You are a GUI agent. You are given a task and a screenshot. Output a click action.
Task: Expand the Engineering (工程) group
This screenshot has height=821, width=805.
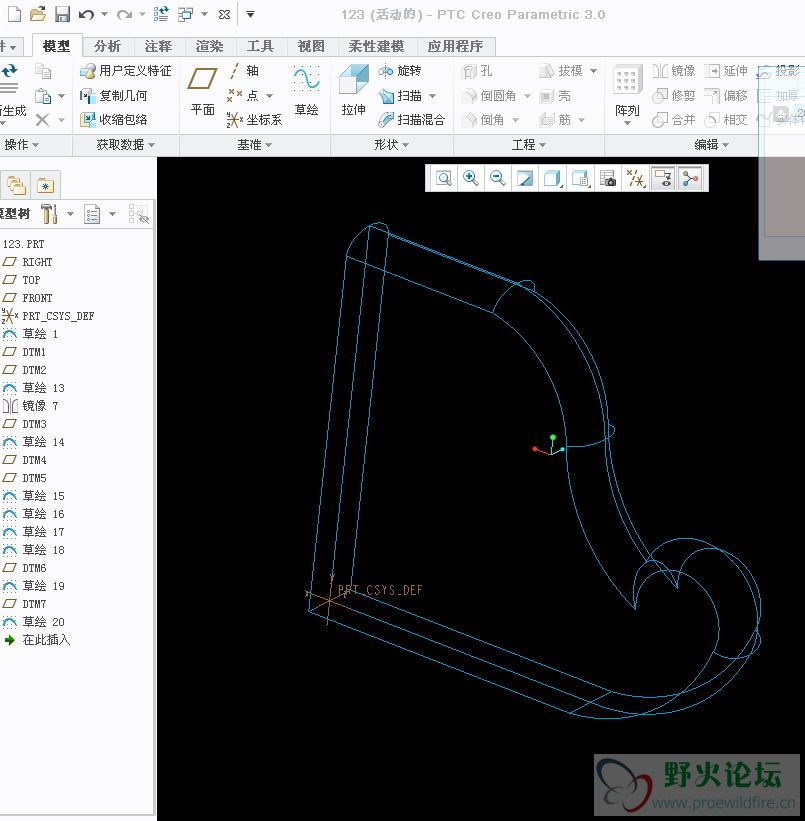[x=528, y=145]
